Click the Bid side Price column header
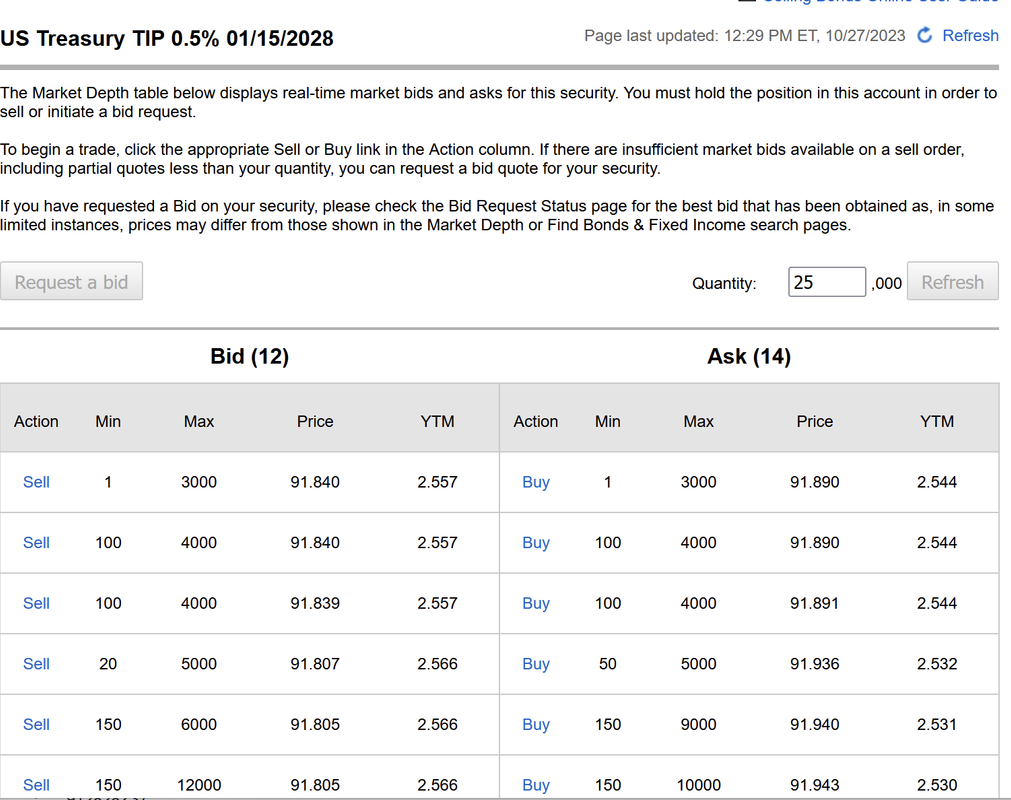This screenshot has width=1011, height=800. (315, 422)
